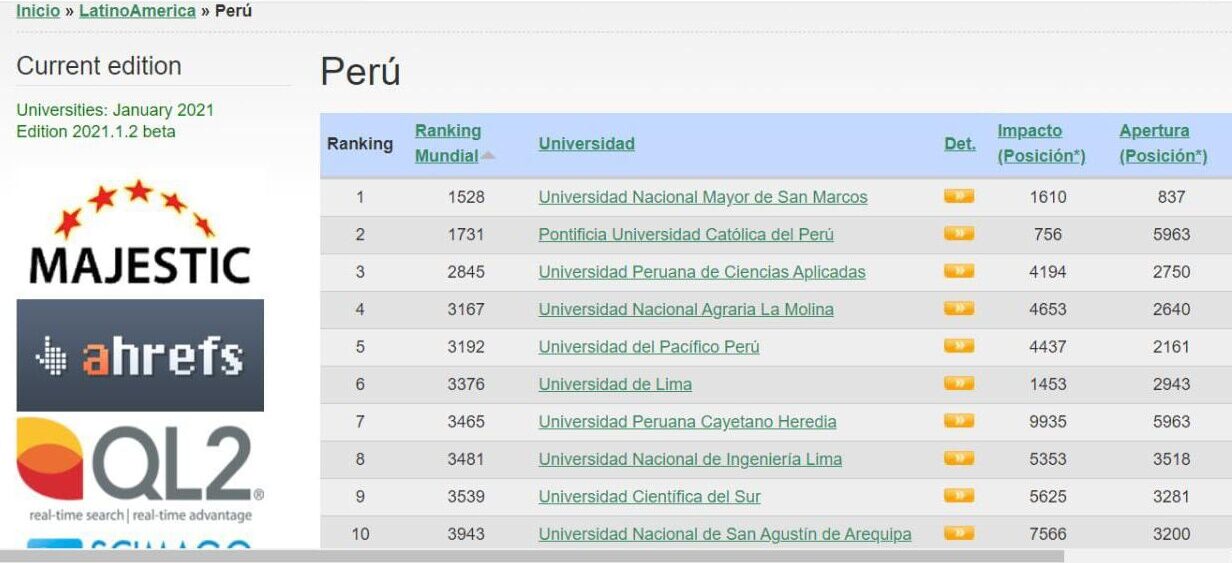Open Universidad Nacional Agraria La Molina link

[x=686, y=309]
